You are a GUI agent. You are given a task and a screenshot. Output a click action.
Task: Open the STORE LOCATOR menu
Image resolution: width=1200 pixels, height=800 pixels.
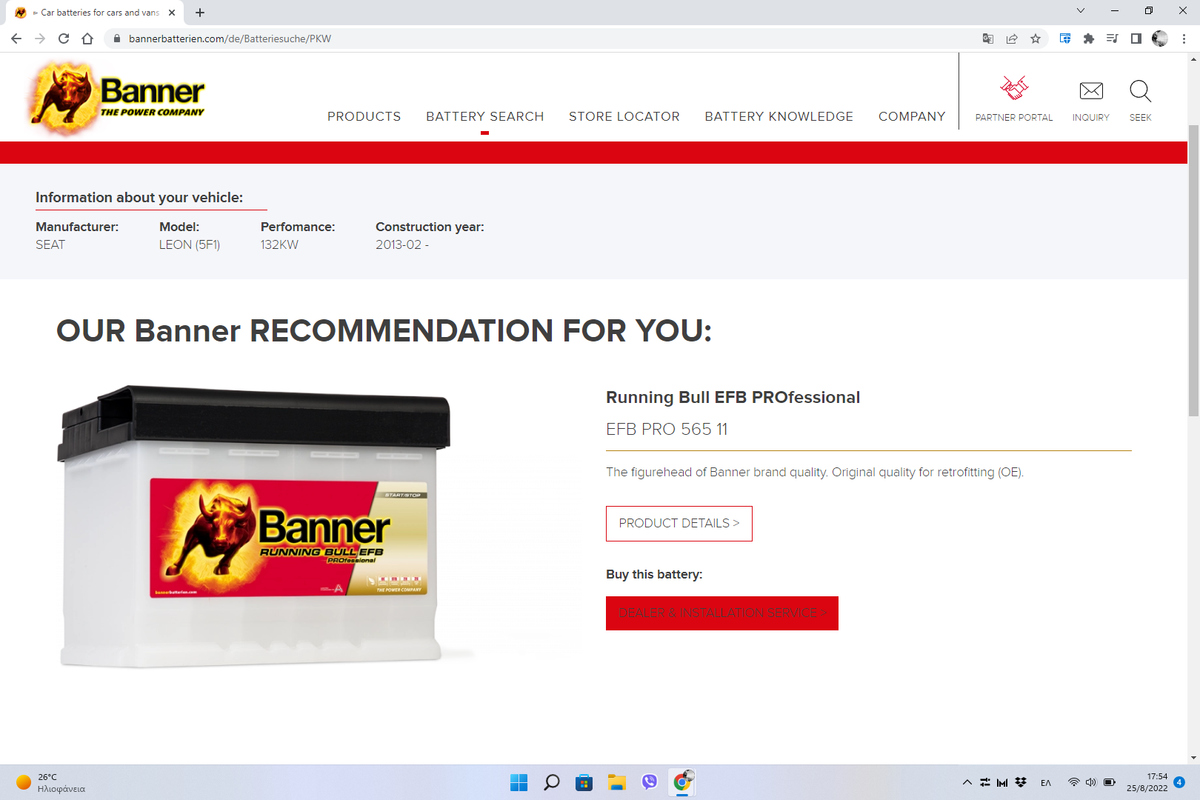tap(624, 117)
